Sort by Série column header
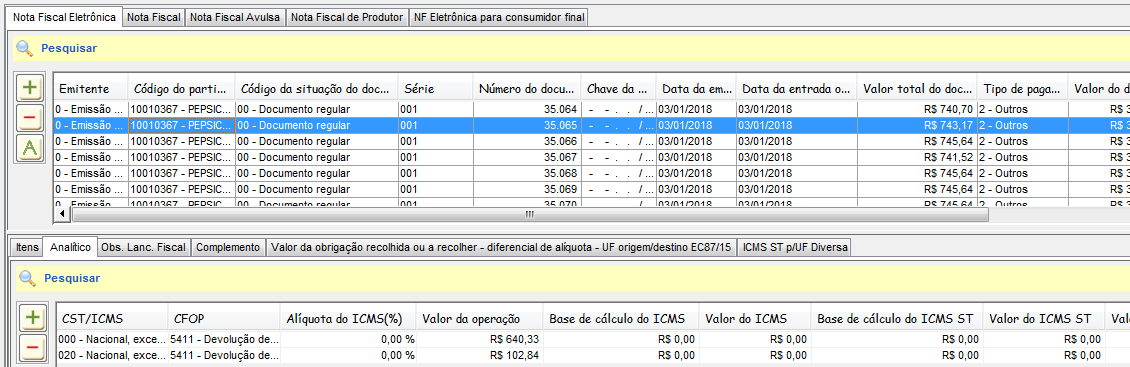This screenshot has height=367, width=1130. (x=435, y=89)
